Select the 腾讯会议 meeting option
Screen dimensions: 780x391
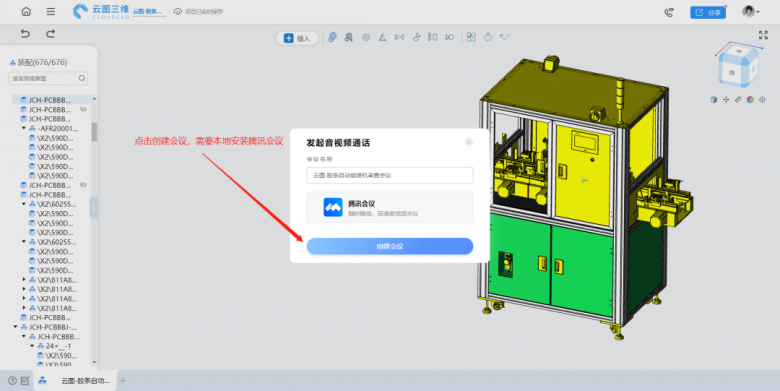pyautogui.click(x=390, y=207)
